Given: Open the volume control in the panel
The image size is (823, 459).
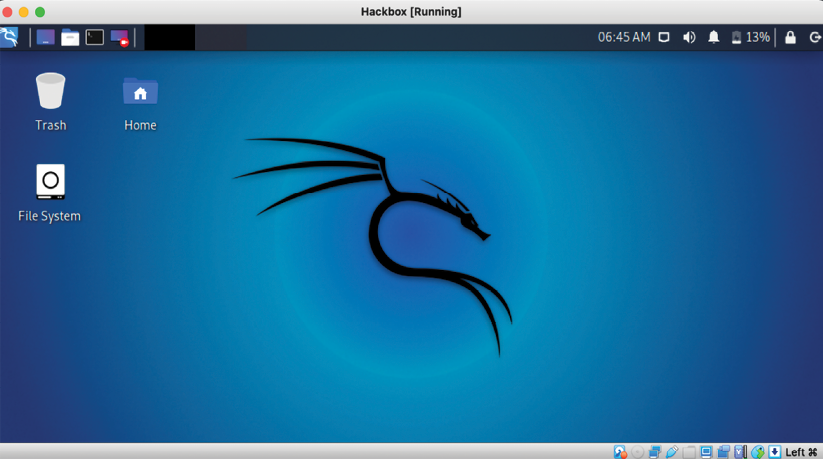Looking at the screenshot, I should 689,37.
